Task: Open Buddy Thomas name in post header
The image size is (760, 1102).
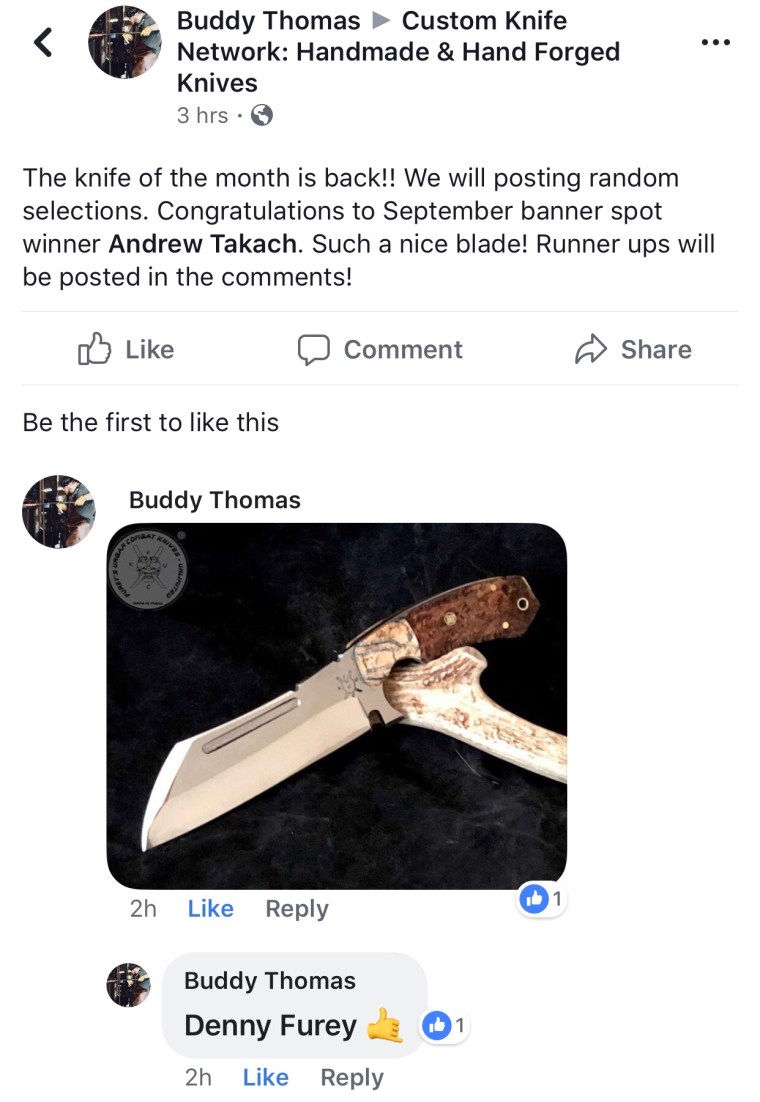Action: coord(268,20)
